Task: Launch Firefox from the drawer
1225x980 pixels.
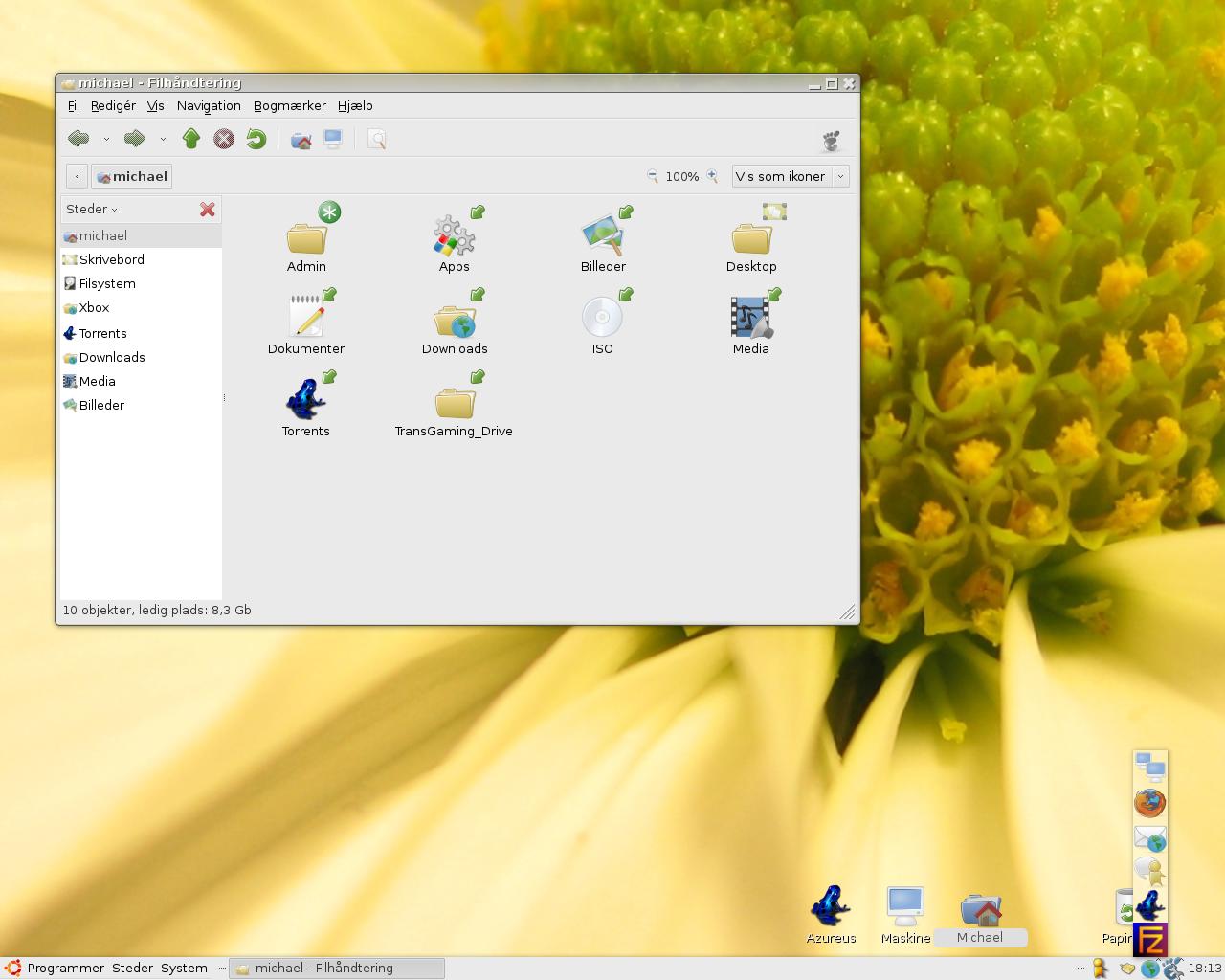Action: tap(1150, 803)
